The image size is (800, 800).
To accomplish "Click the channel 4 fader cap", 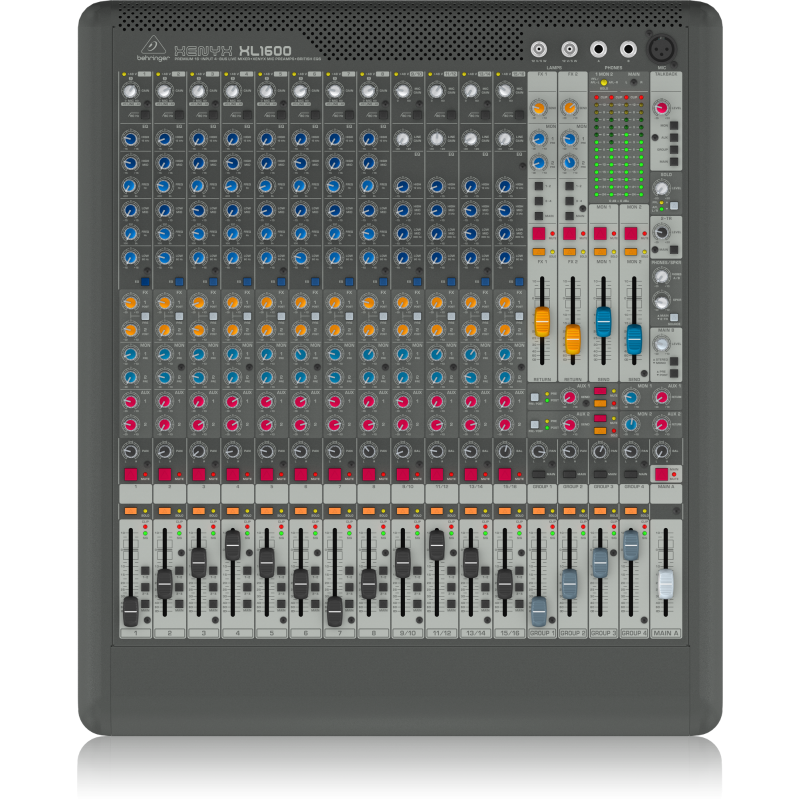I will click(233, 545).
